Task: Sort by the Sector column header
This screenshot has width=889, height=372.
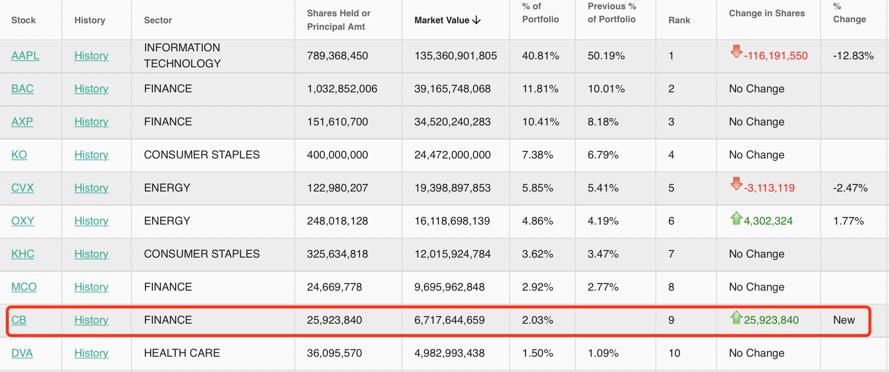Action: pyautogui.click(x=158, y=20)
